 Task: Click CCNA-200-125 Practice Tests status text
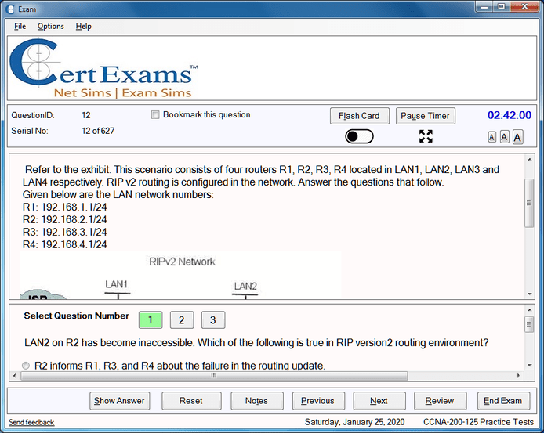[x=478, y=422]
